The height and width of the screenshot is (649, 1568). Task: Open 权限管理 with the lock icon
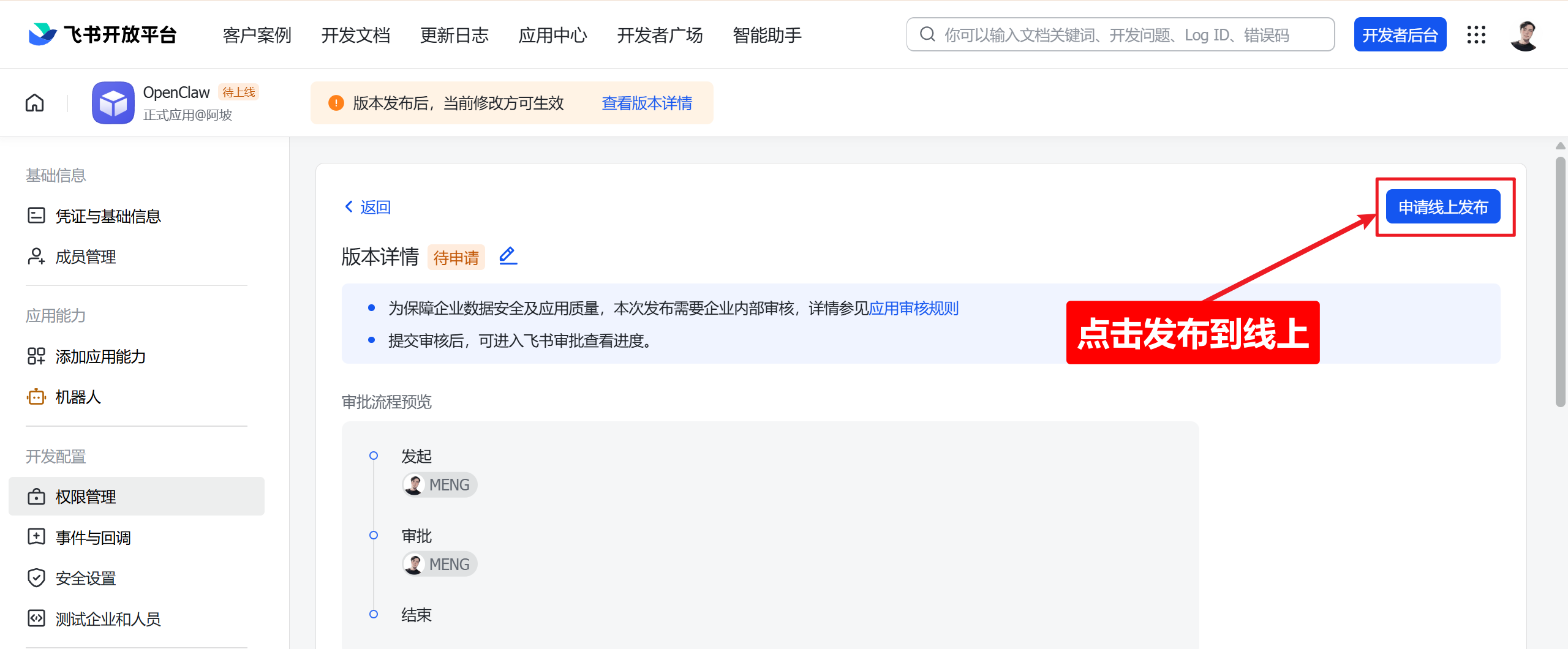click(85, 497)
